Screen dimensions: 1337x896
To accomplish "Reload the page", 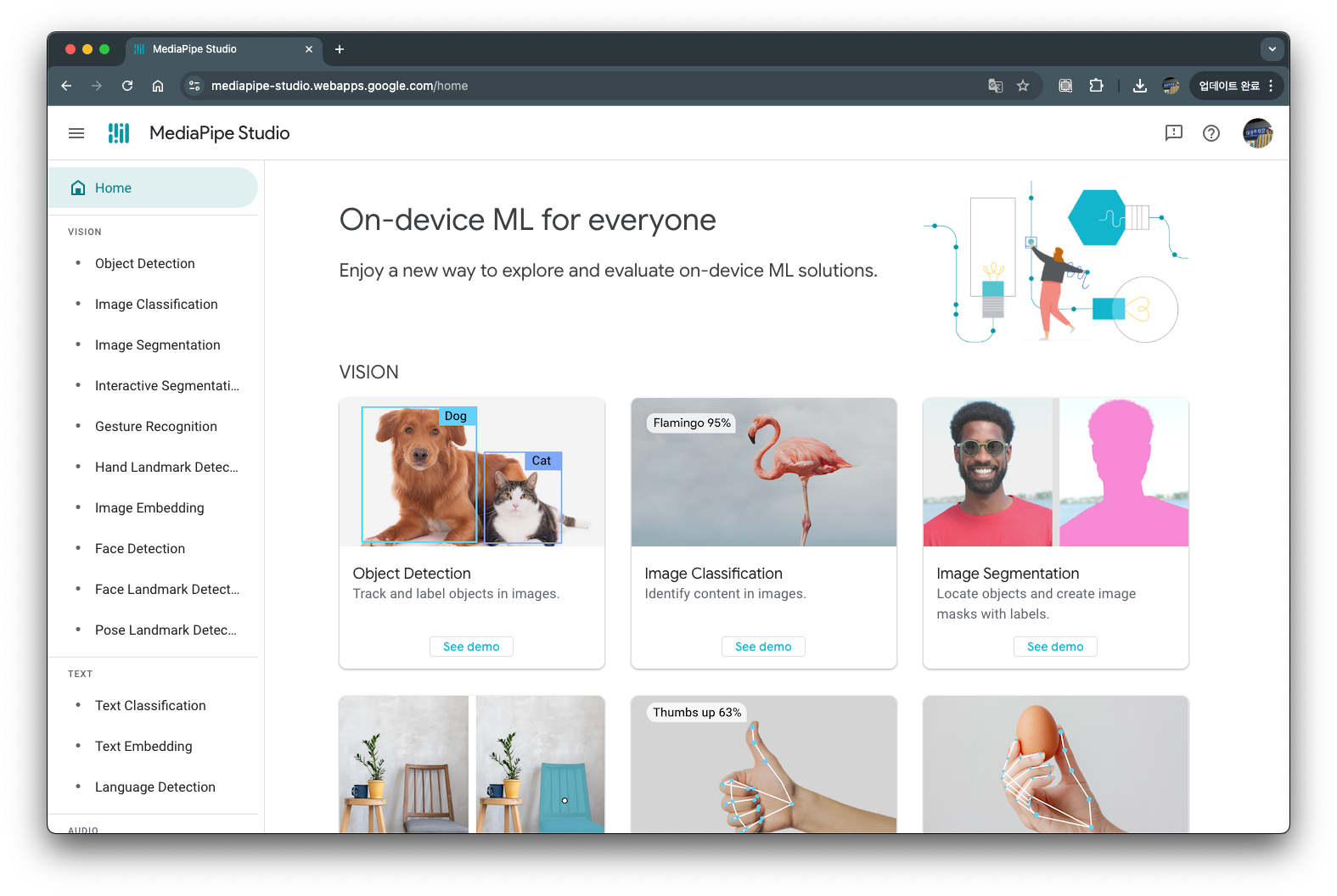I will 127,86.
